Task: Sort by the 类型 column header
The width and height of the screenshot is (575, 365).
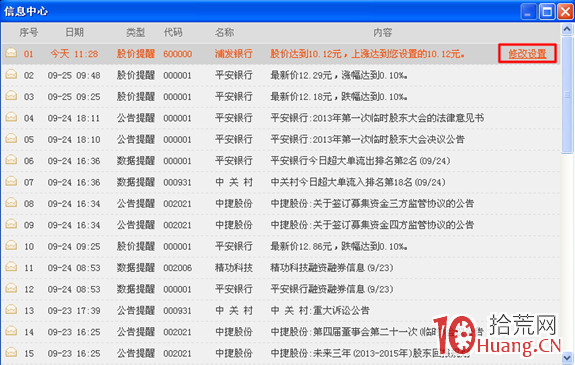Action: point(135,32)
